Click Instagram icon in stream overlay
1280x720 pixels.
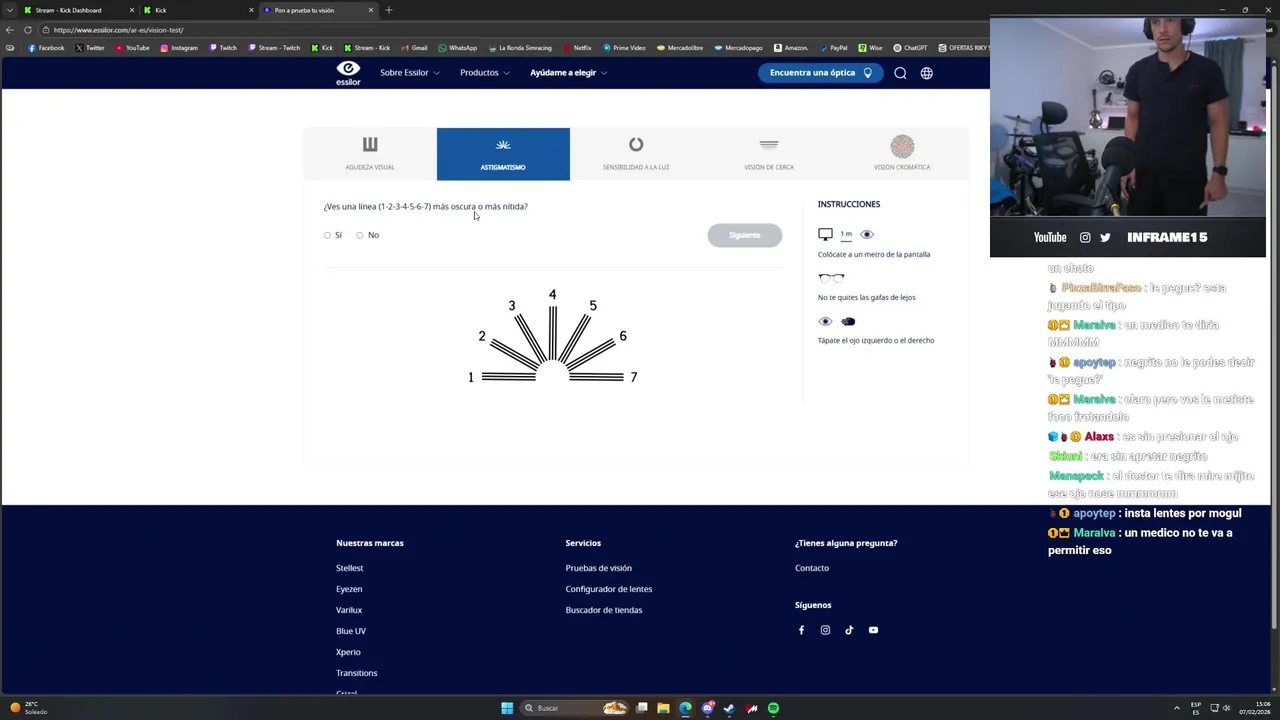(1085, 237)
